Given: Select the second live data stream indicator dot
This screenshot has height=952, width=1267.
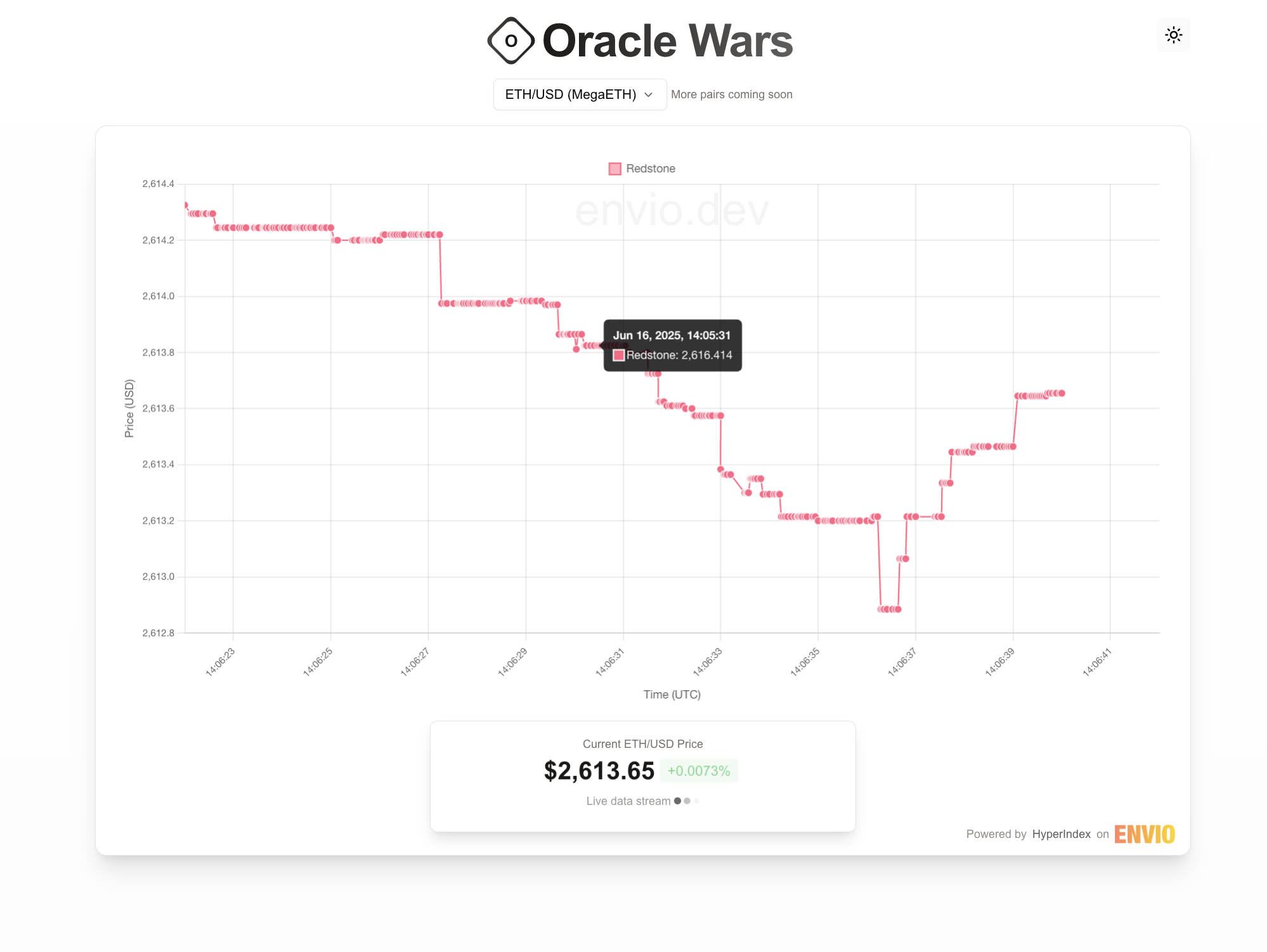Looking at the screenshot, I should click(686, 801).
